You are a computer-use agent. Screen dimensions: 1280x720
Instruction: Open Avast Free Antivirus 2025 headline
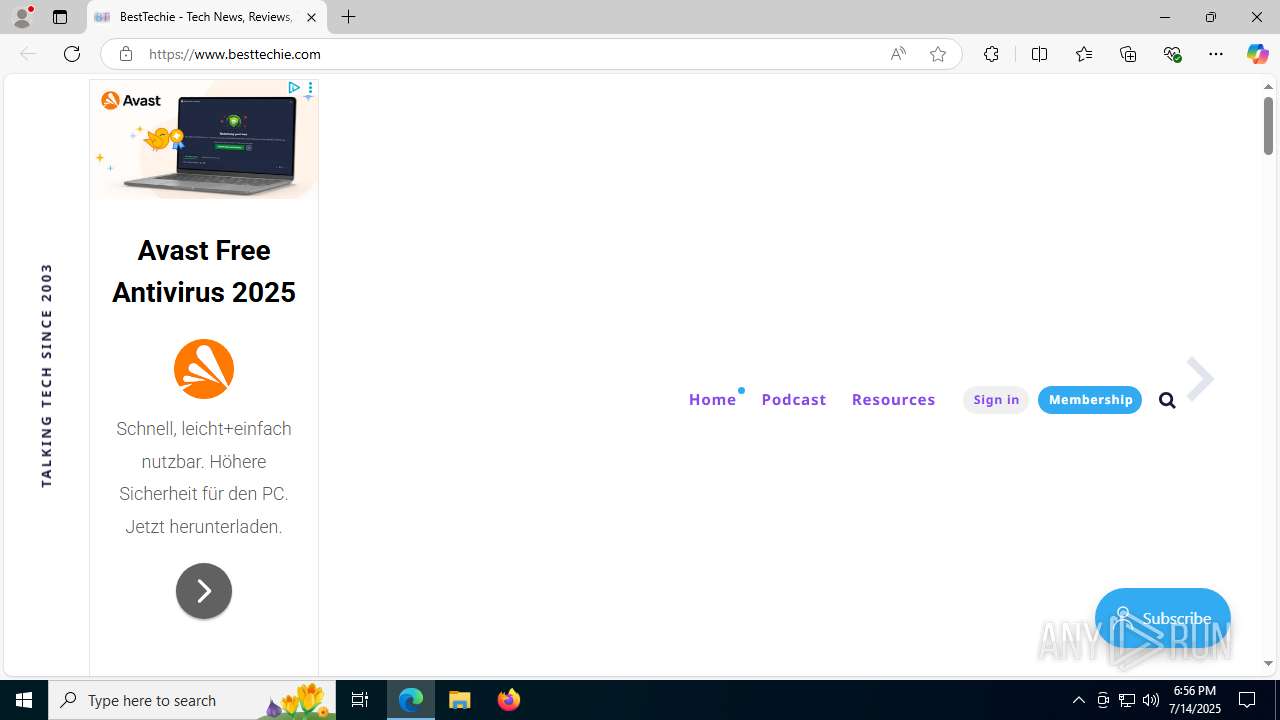point(204,271)
